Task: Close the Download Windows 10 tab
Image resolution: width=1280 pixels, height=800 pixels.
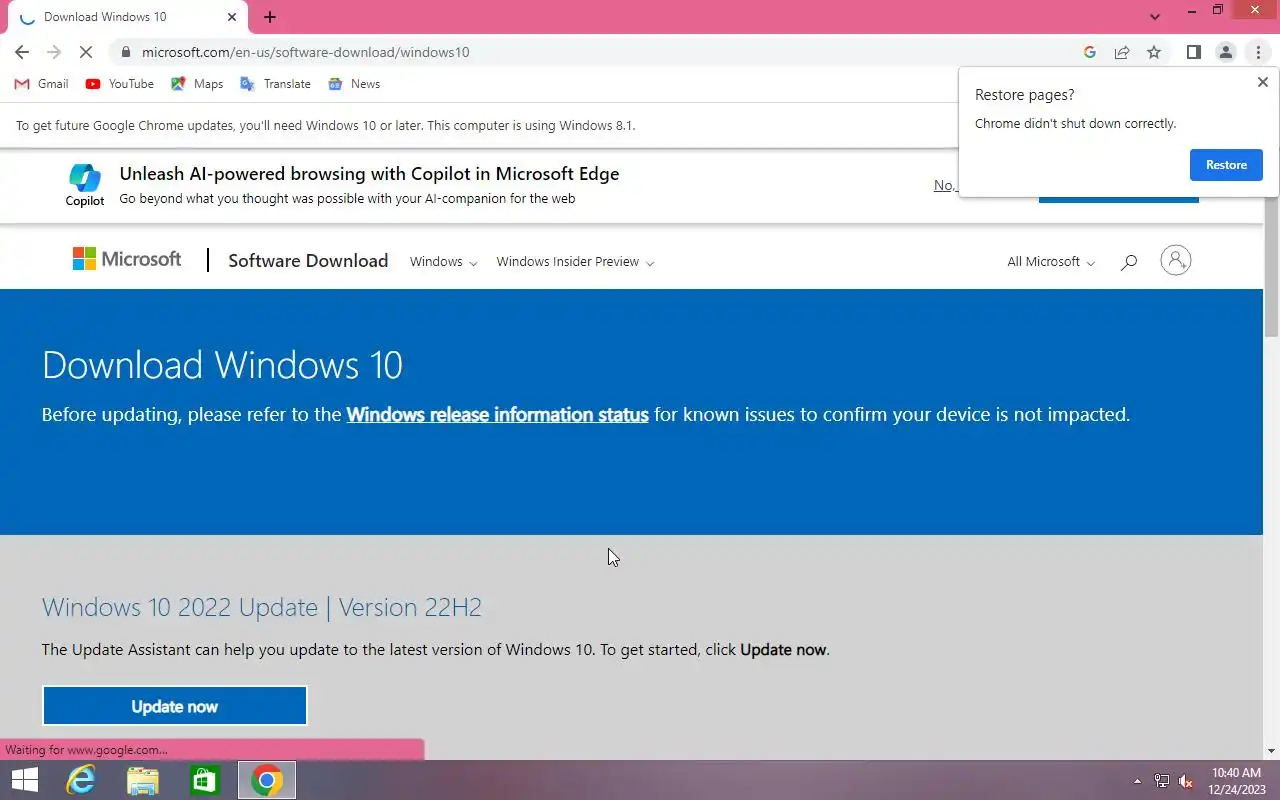Action: point(232,17)
